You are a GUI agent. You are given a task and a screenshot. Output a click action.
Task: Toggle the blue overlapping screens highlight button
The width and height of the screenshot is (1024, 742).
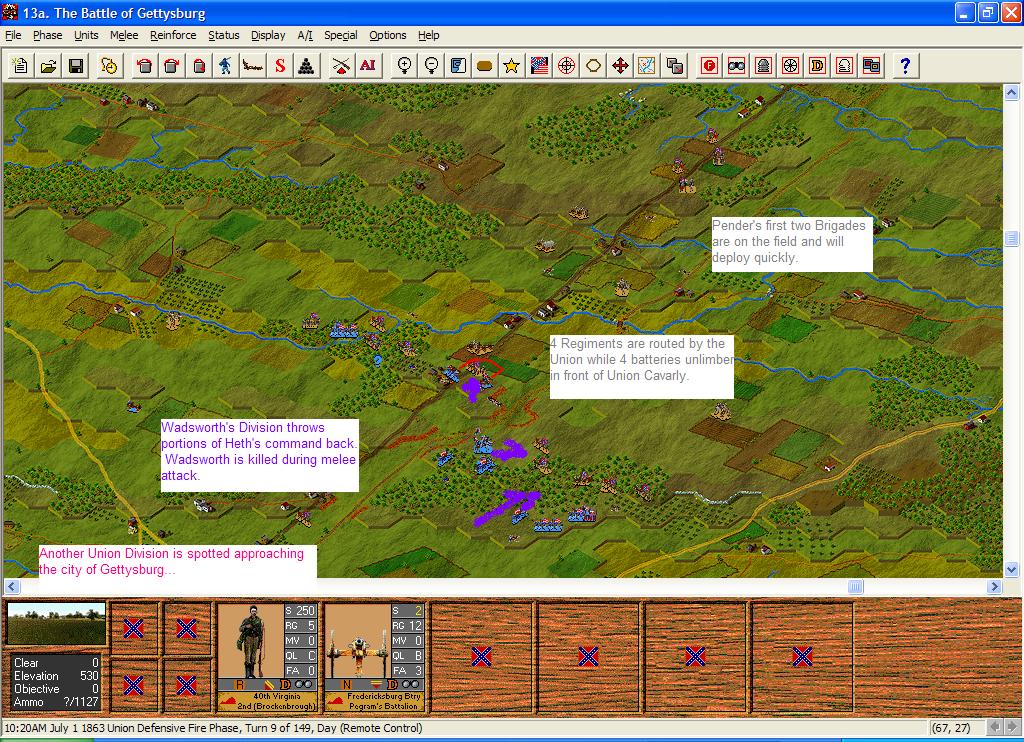871,65
